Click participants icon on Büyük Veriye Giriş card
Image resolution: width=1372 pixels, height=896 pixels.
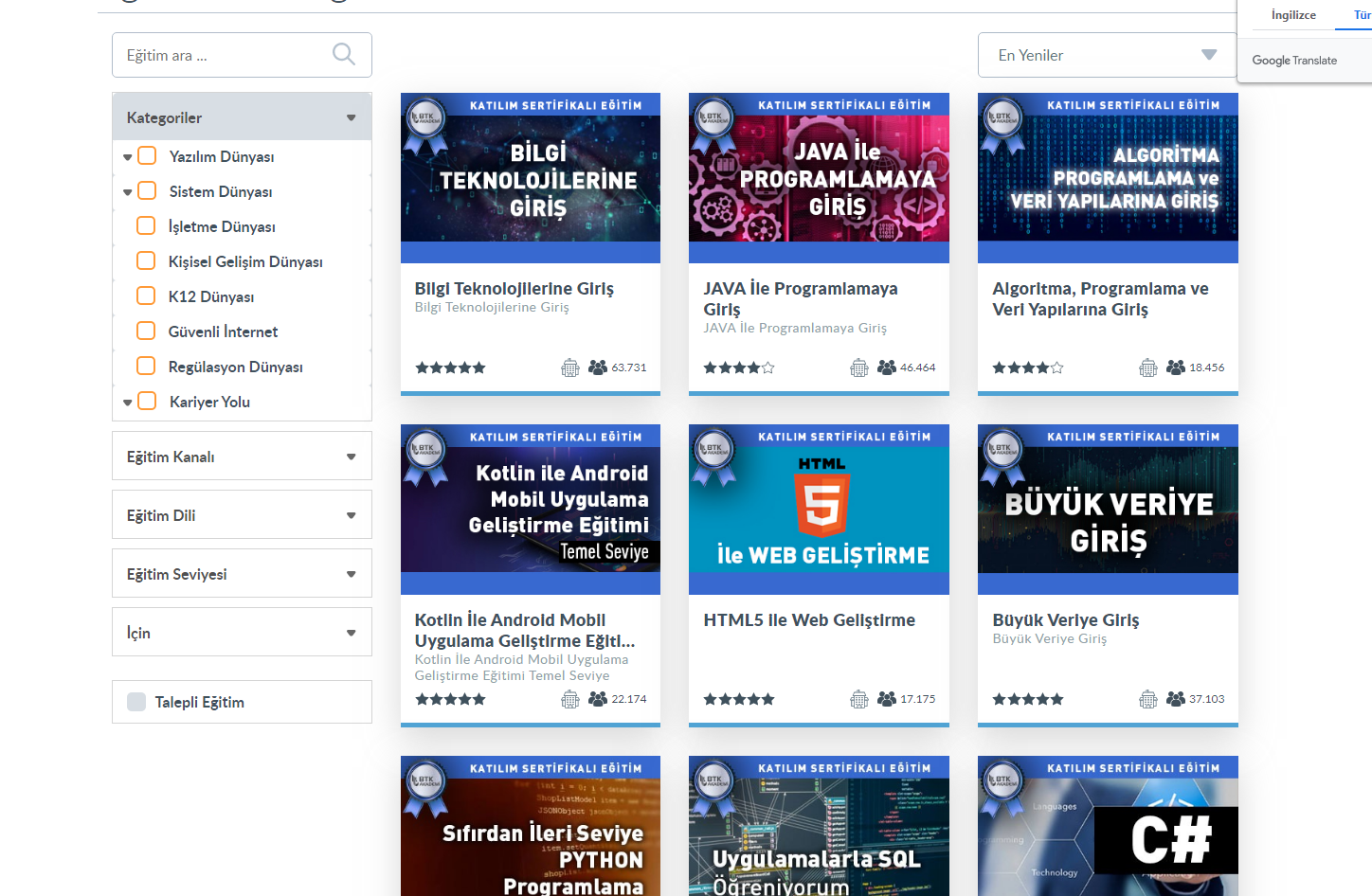click(x=1175, y=699)
